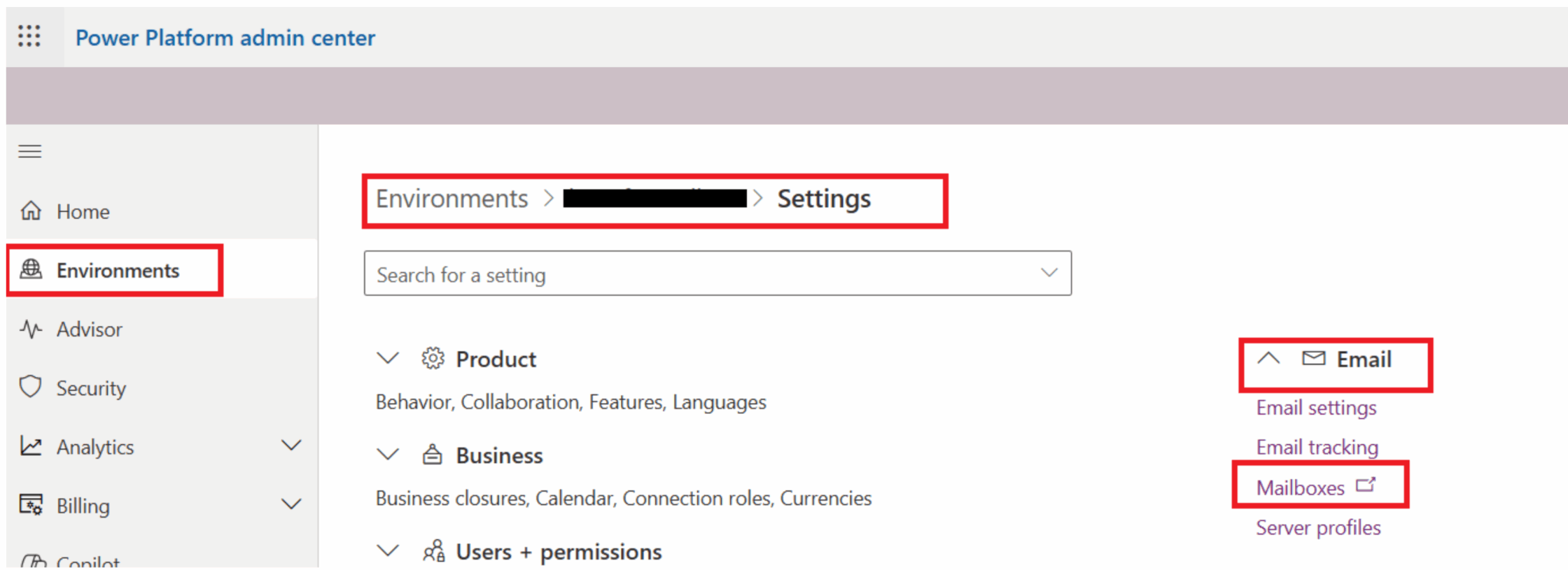The width and height of the screenshot is (1568, 570).
Task: Click the Environments globe icon
Action: point(31,269)
